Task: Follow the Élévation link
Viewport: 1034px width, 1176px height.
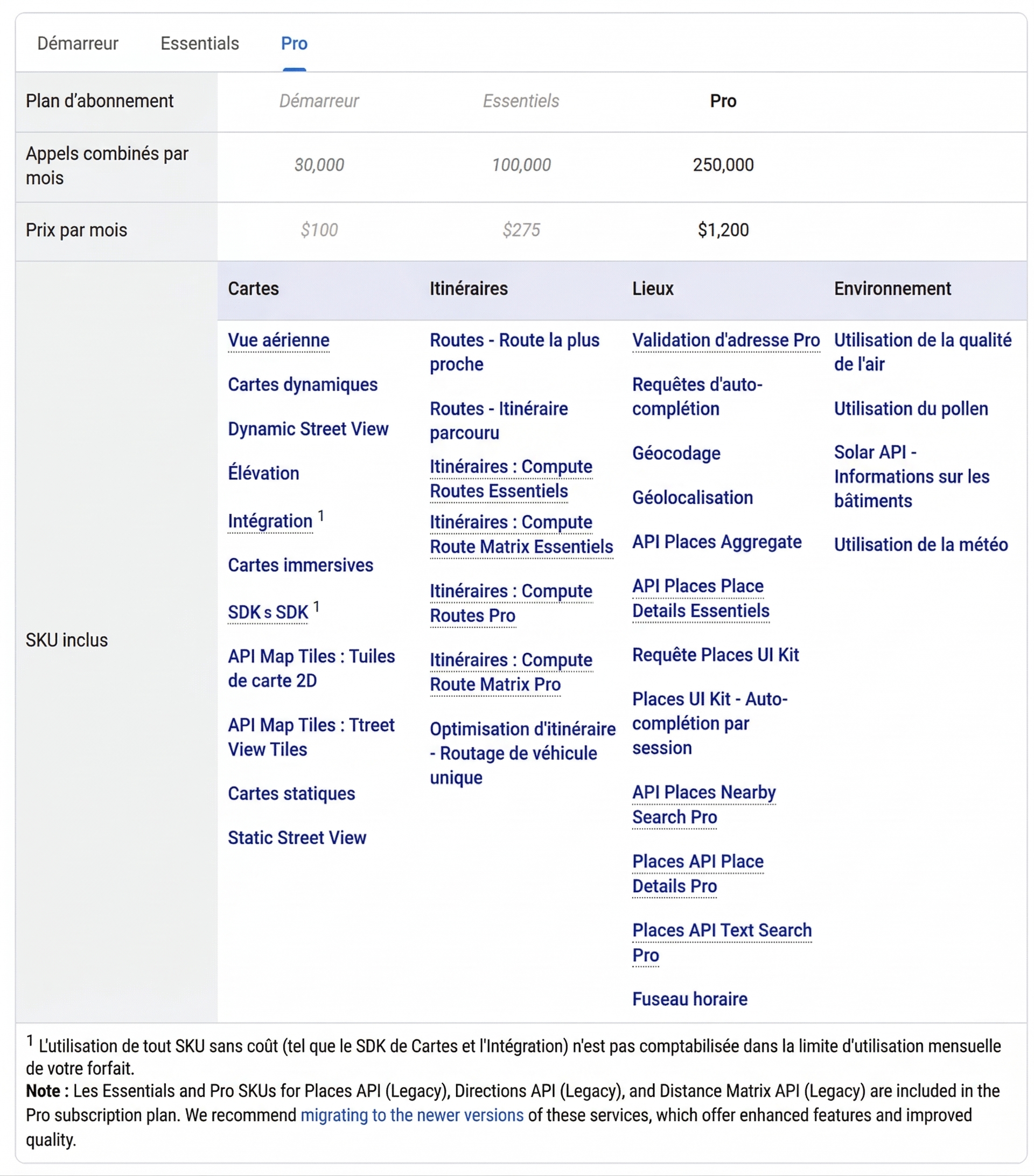Action: click(263, 473)
